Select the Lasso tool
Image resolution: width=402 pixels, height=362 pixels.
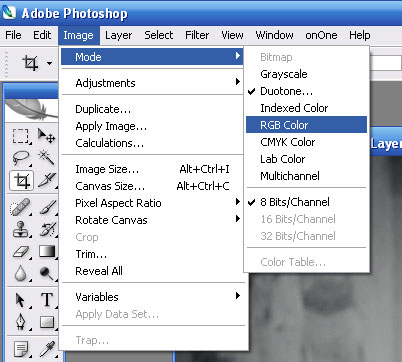click(x=21, y=158)
